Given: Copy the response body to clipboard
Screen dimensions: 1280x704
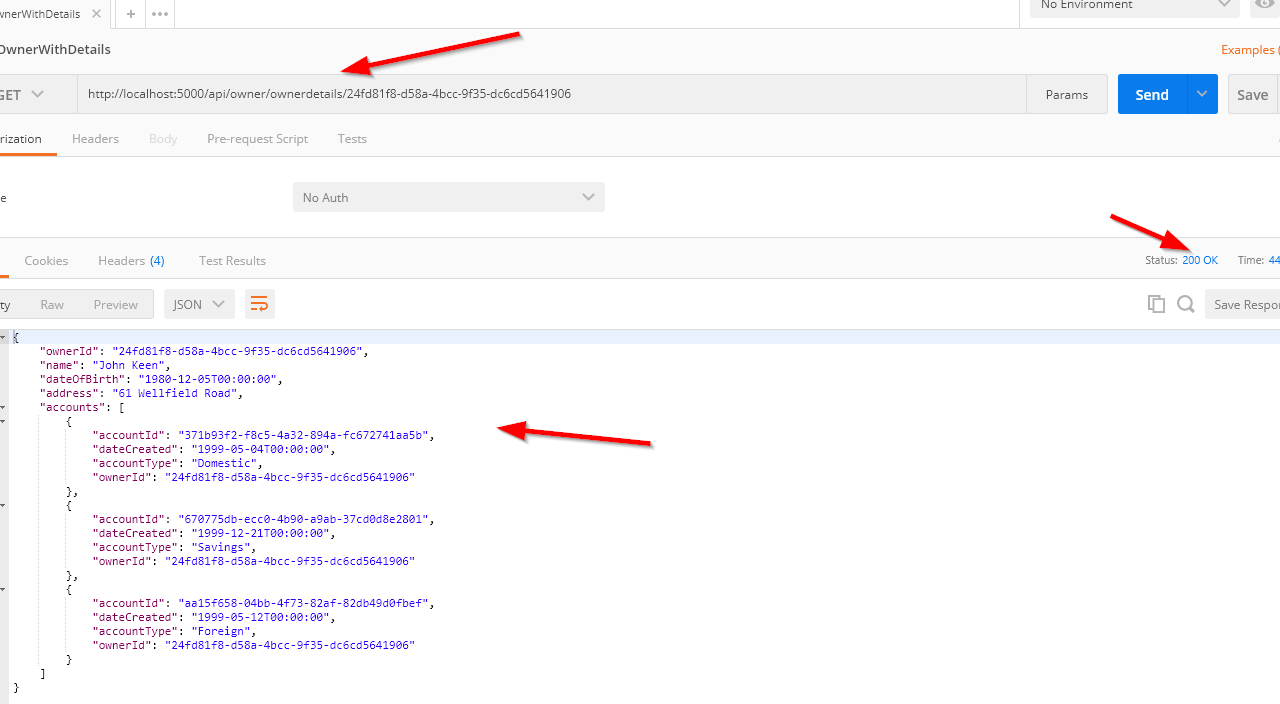Looking at the screenshot, I should pos(1156,304).
